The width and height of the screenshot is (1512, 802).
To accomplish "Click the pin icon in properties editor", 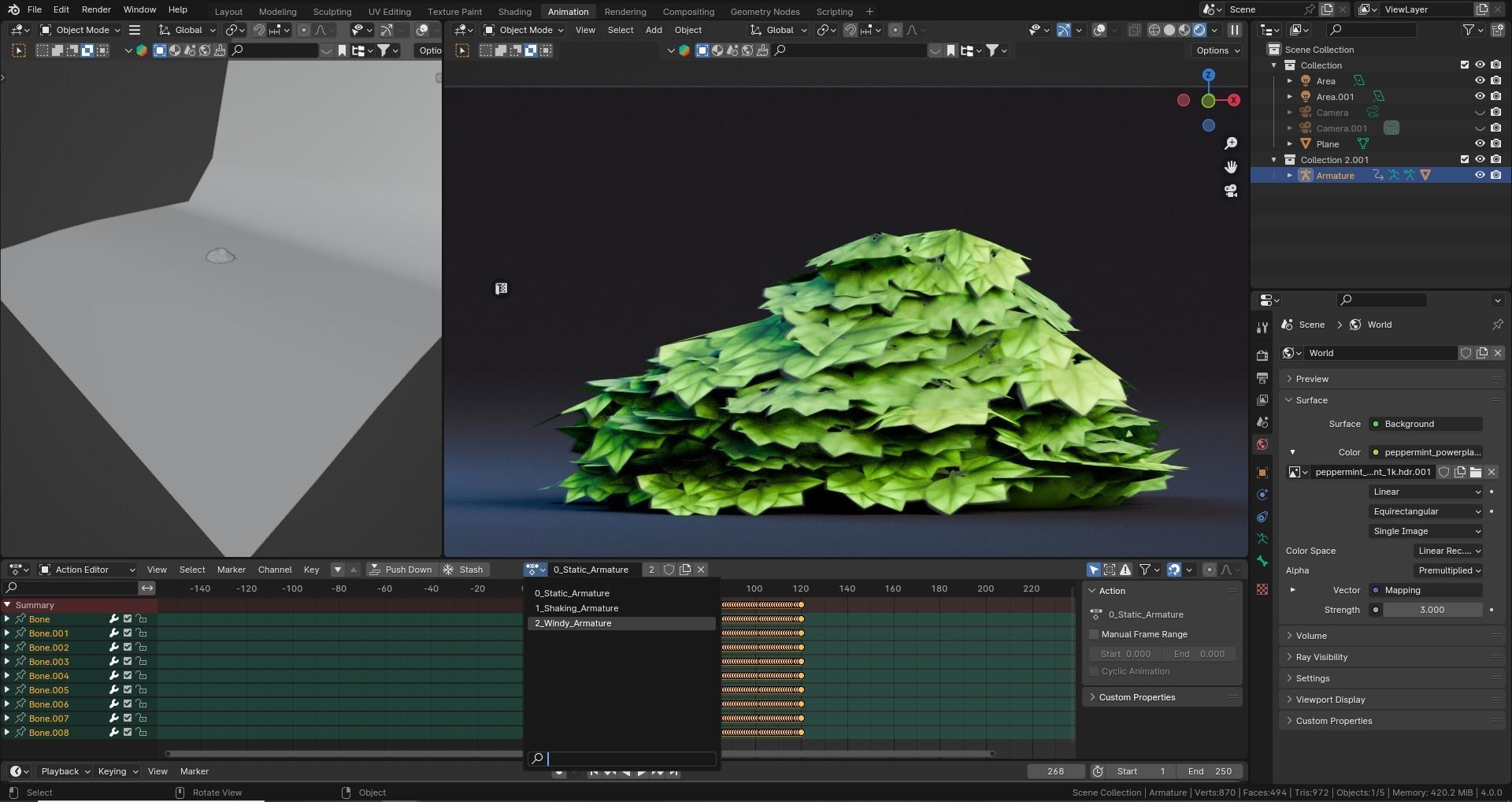I will click(1497, 325).
